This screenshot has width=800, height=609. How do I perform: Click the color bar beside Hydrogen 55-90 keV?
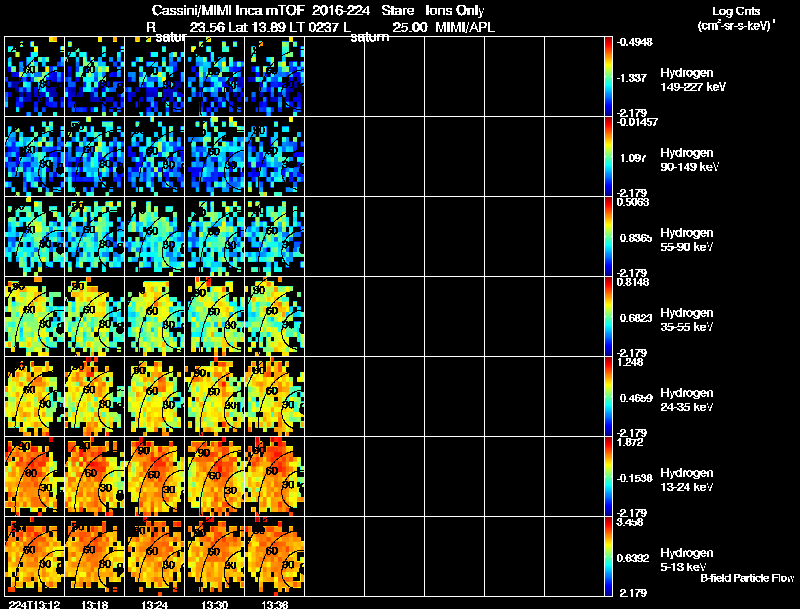tap(608, 237)
